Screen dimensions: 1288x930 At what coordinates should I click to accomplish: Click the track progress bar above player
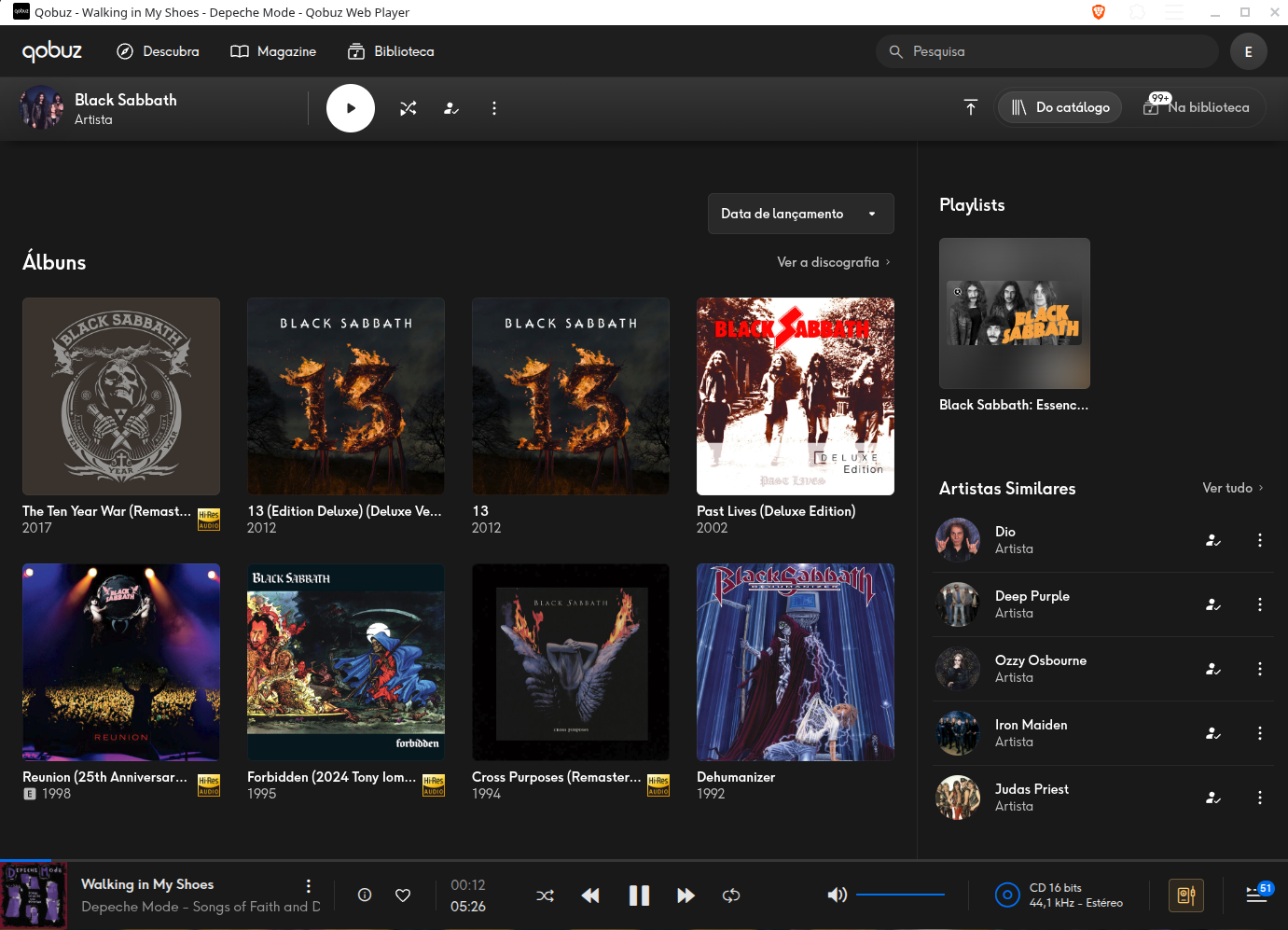pos(644,859)
